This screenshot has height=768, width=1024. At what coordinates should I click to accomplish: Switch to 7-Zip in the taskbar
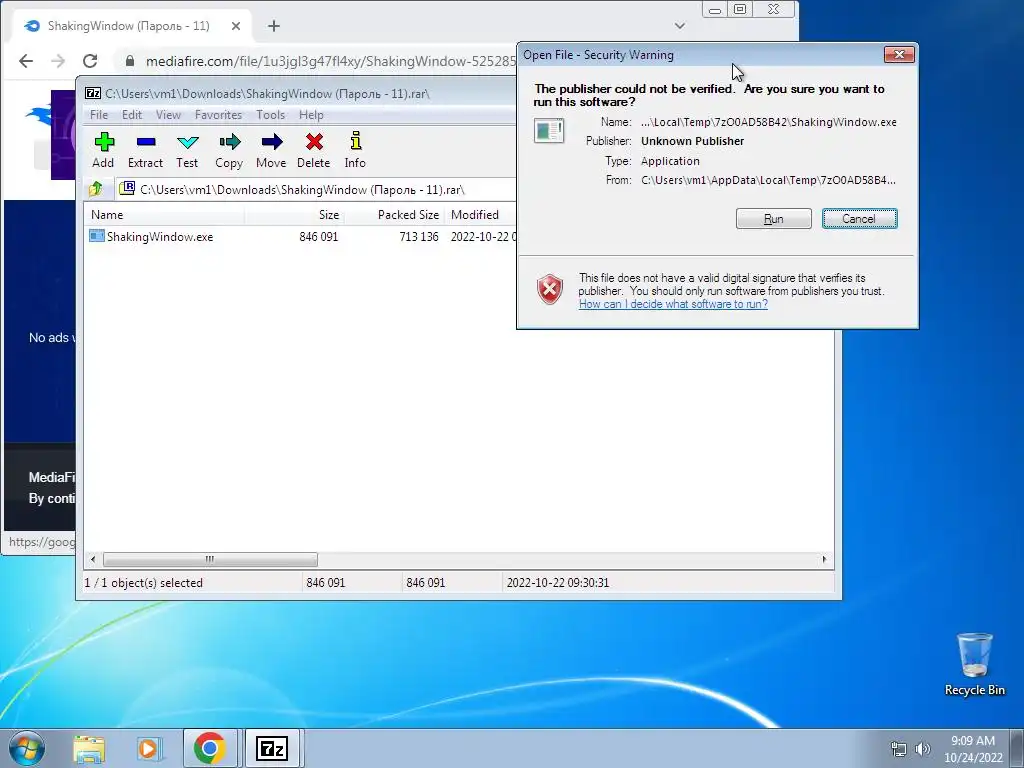tap(272, 748)
